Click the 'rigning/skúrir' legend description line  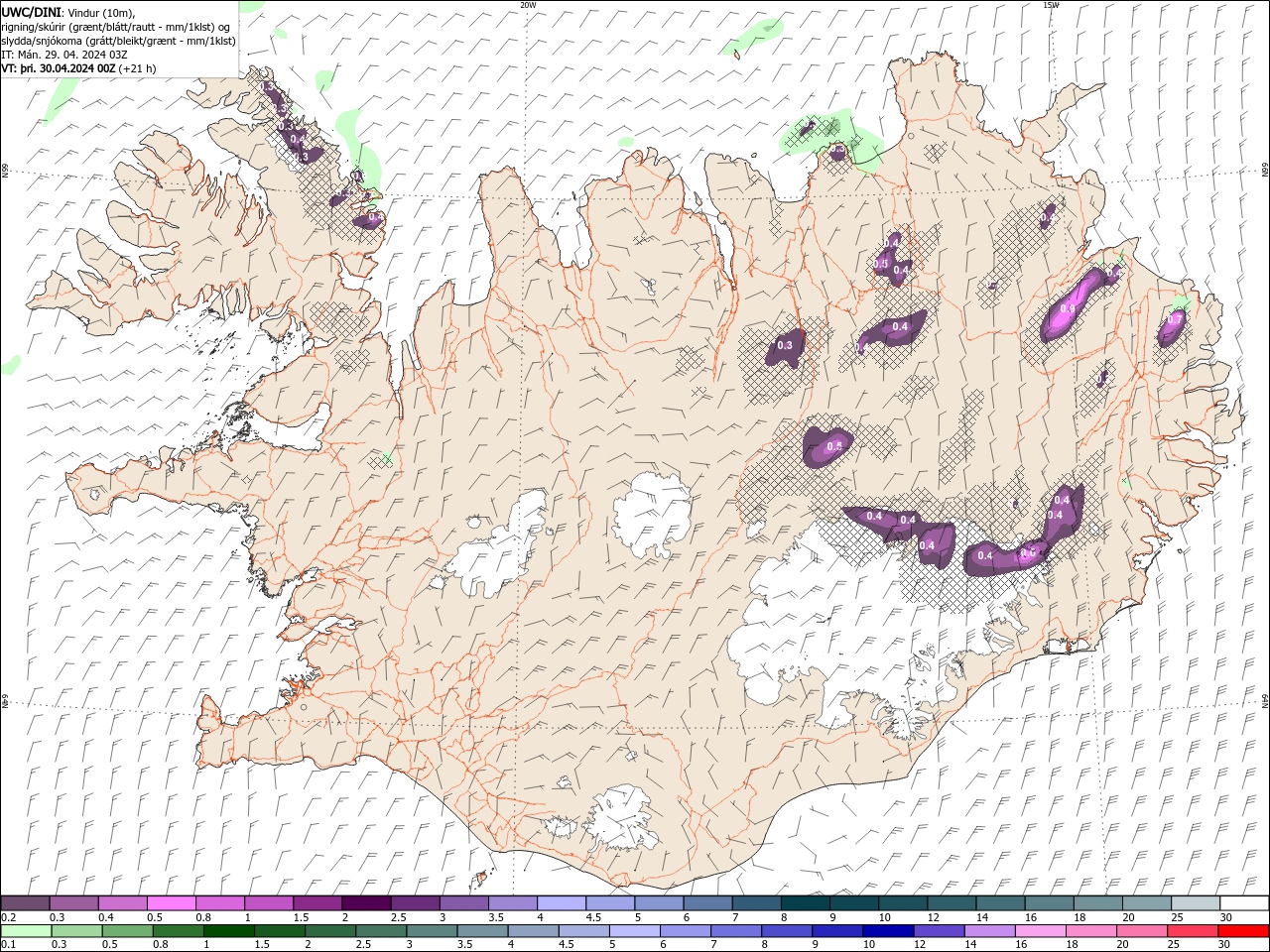tap(115, 27)
